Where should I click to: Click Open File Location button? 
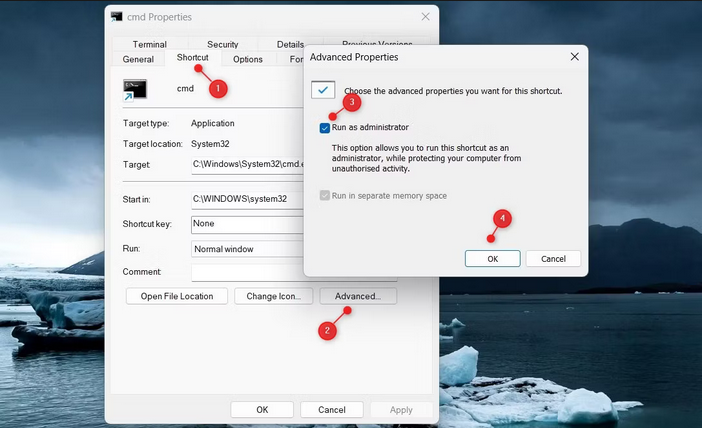click(177, 296)
